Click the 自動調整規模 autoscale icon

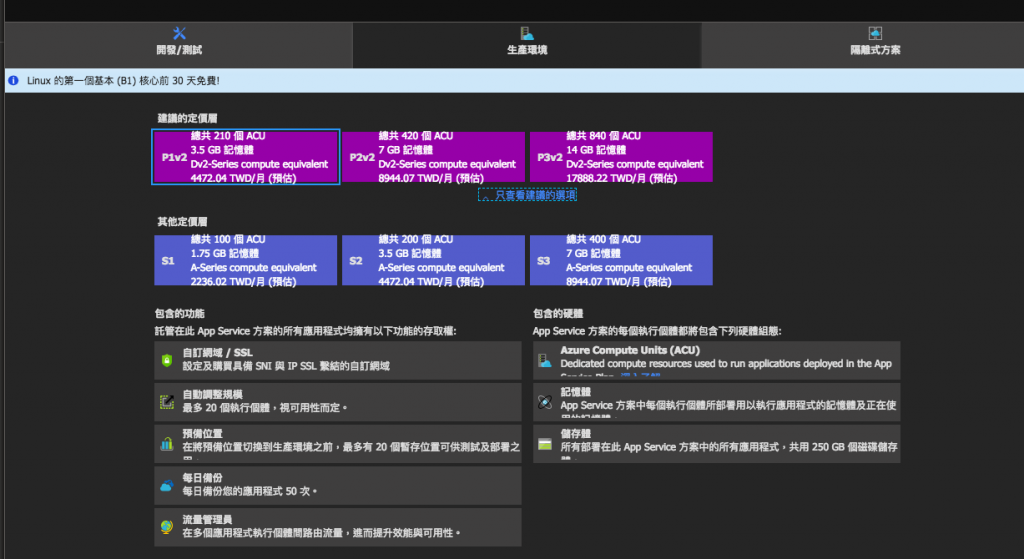click(167, 402)
